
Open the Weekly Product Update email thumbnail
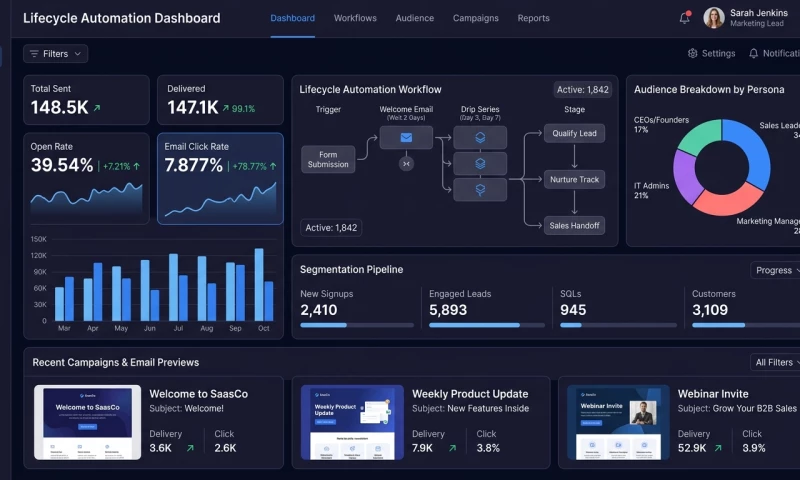352,422
